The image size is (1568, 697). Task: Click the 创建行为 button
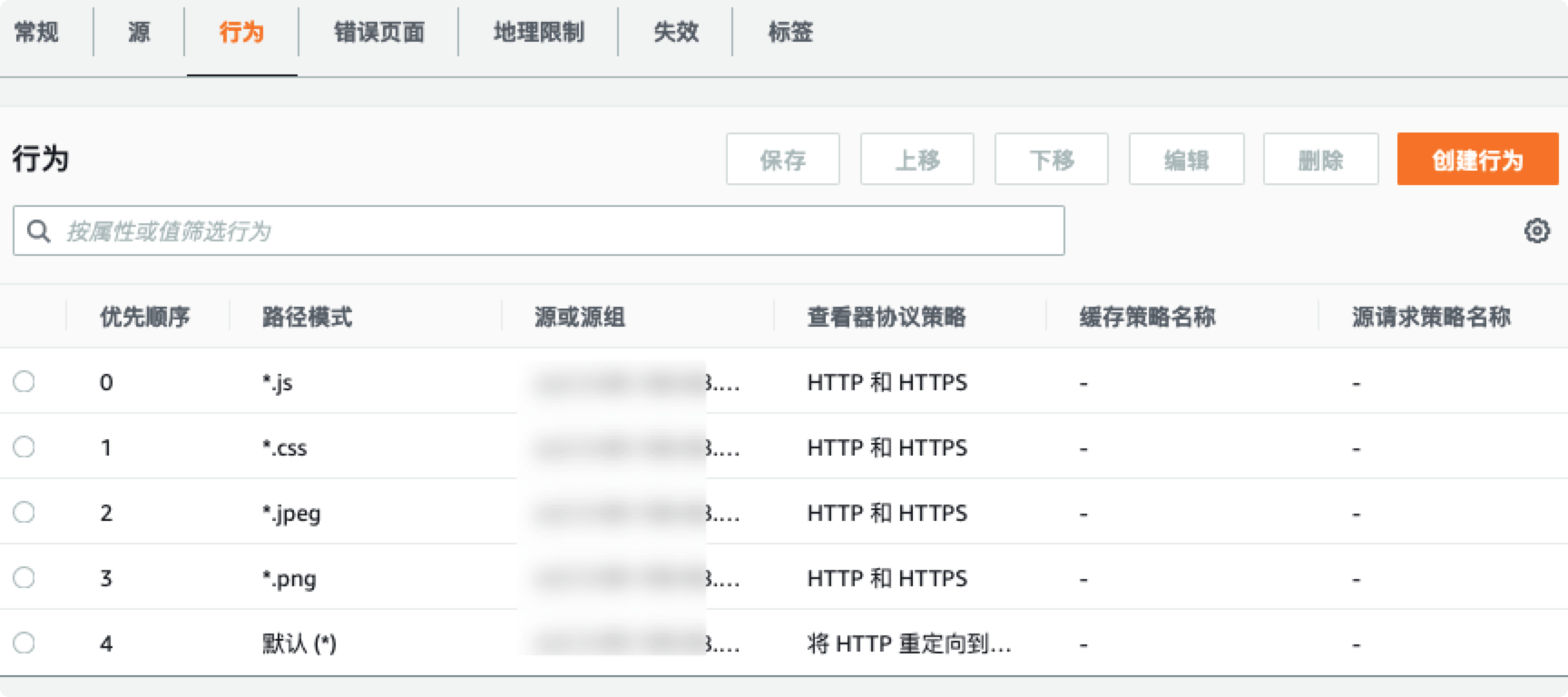point(1477,160)
